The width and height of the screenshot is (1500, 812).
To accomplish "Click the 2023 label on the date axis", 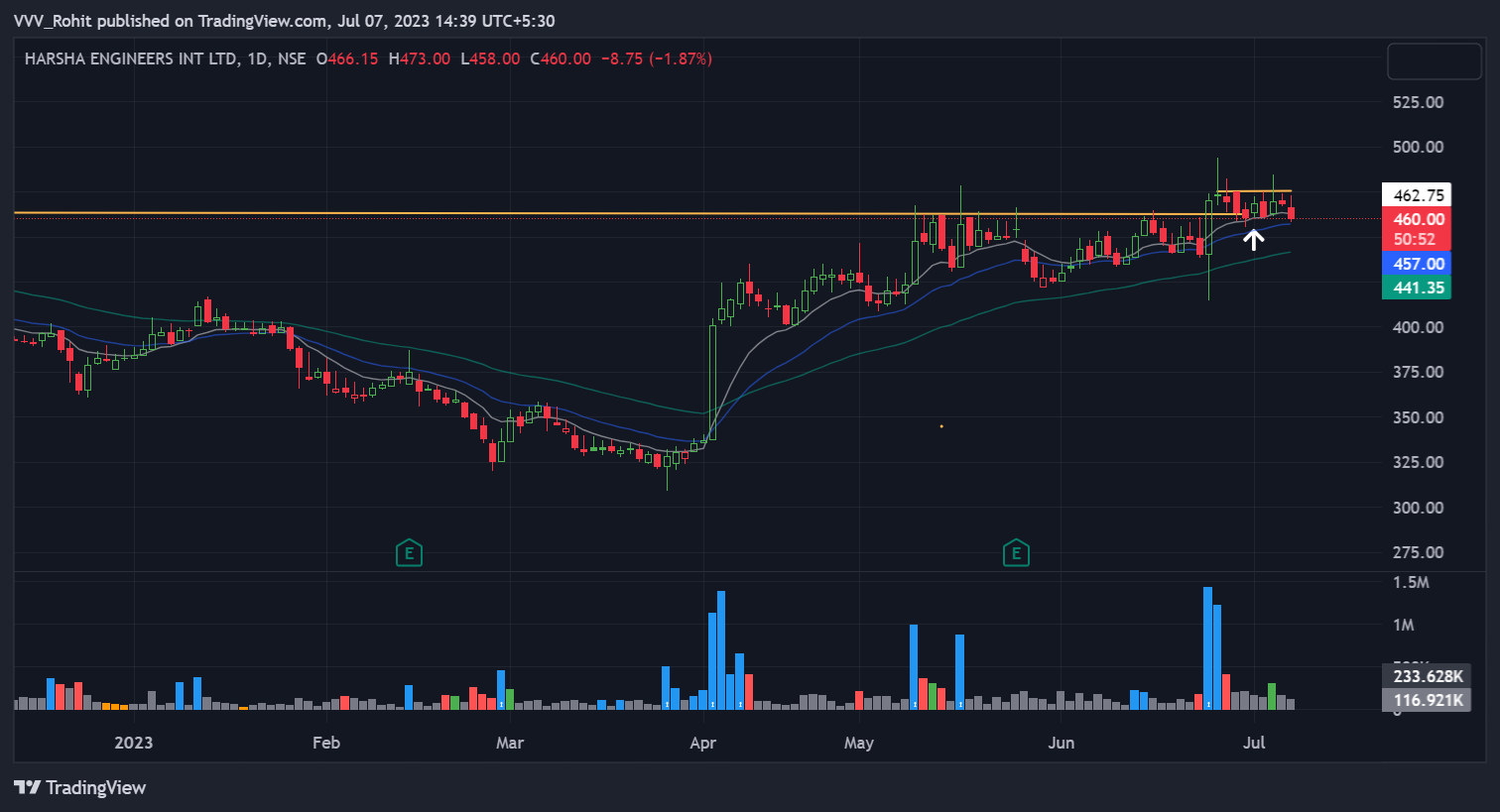I will (134, 742).
